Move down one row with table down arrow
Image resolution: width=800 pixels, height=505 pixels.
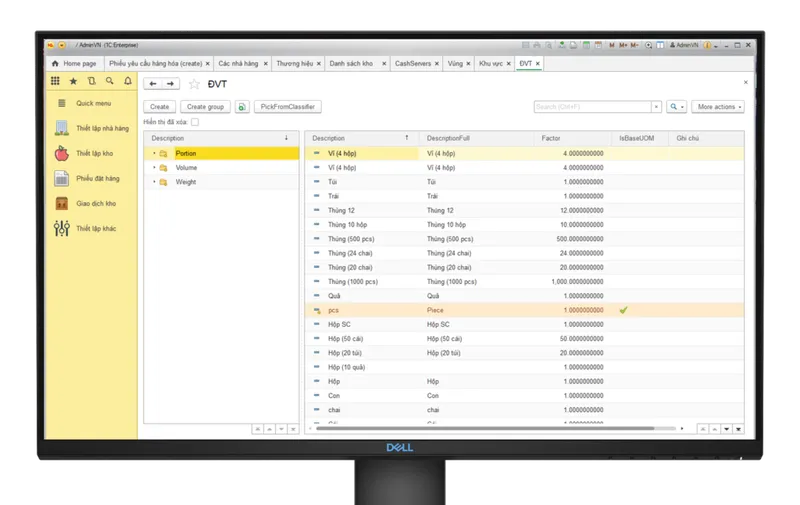[x=727, y=429]
